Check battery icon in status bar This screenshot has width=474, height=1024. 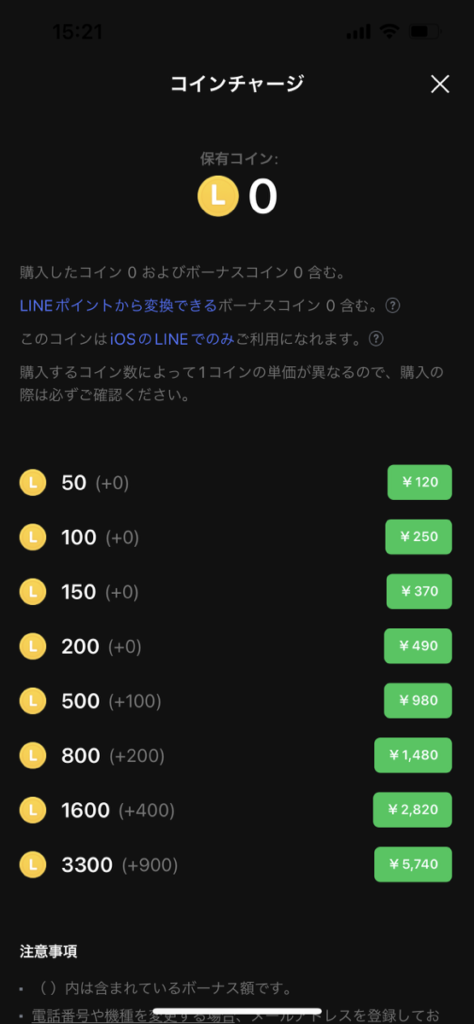(x=424, y=31)
